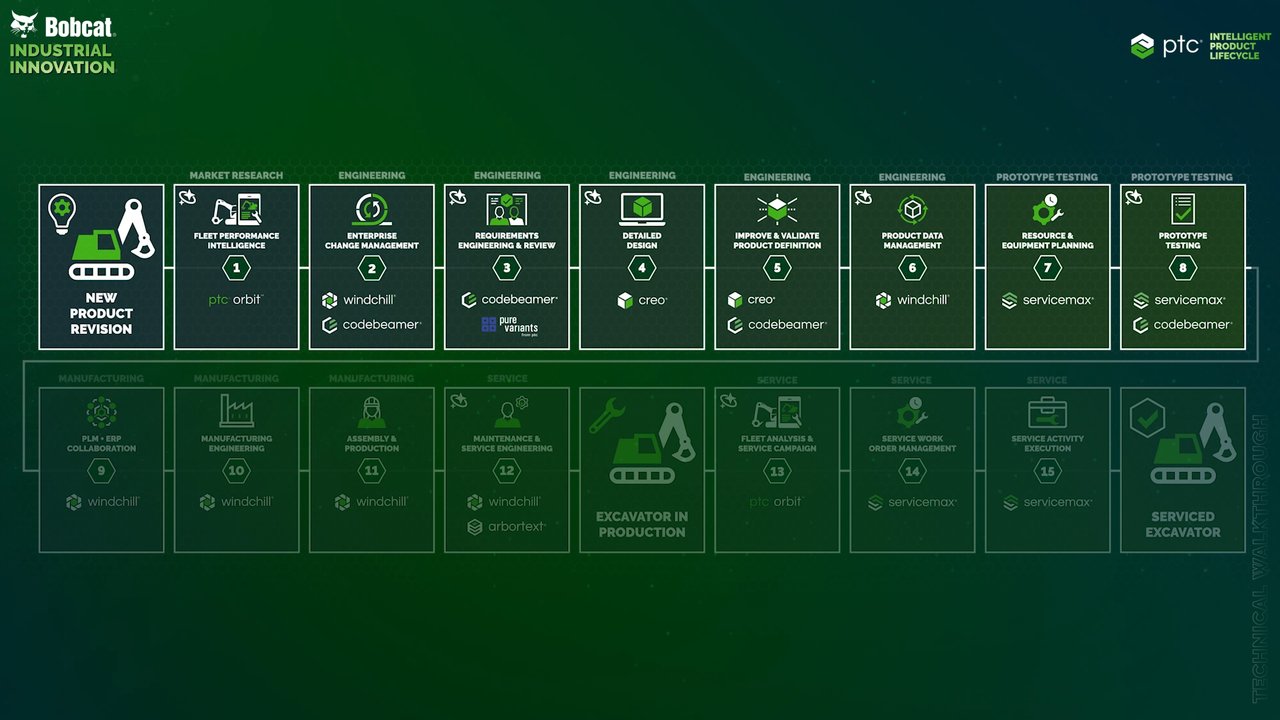Screen dimensions: 1280x720
Task: Choose step number 12 hexagon
Action: point(507,471)
